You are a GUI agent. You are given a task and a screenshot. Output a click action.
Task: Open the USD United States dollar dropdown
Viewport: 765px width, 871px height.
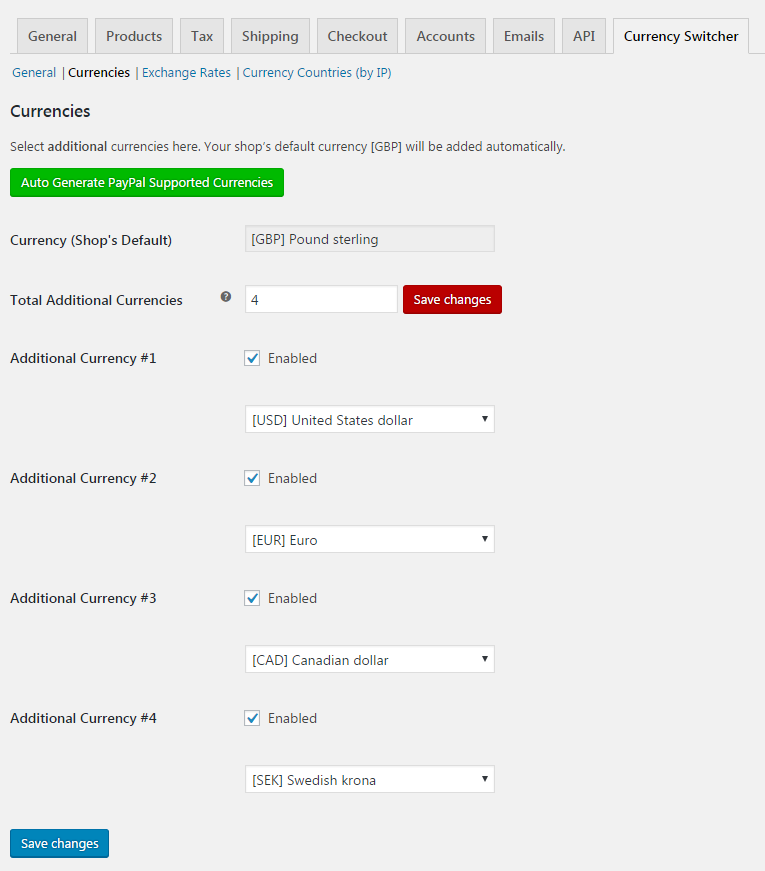pyautogui.click(x=369, y=419)
